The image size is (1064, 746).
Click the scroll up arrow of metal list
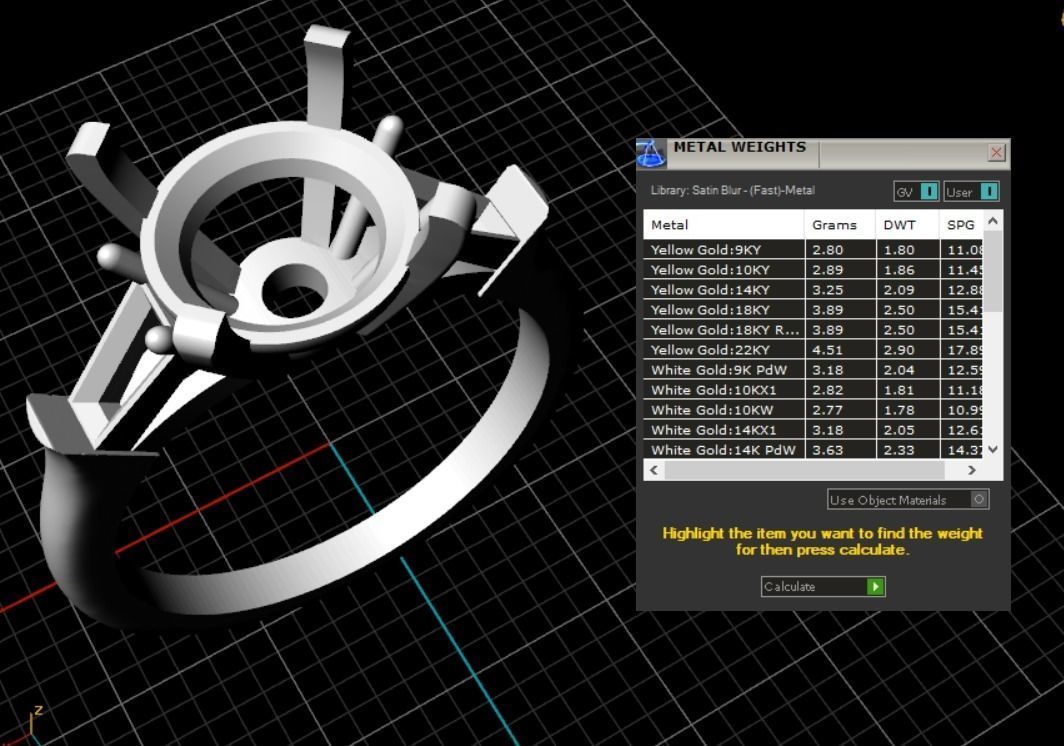(993, 221)
